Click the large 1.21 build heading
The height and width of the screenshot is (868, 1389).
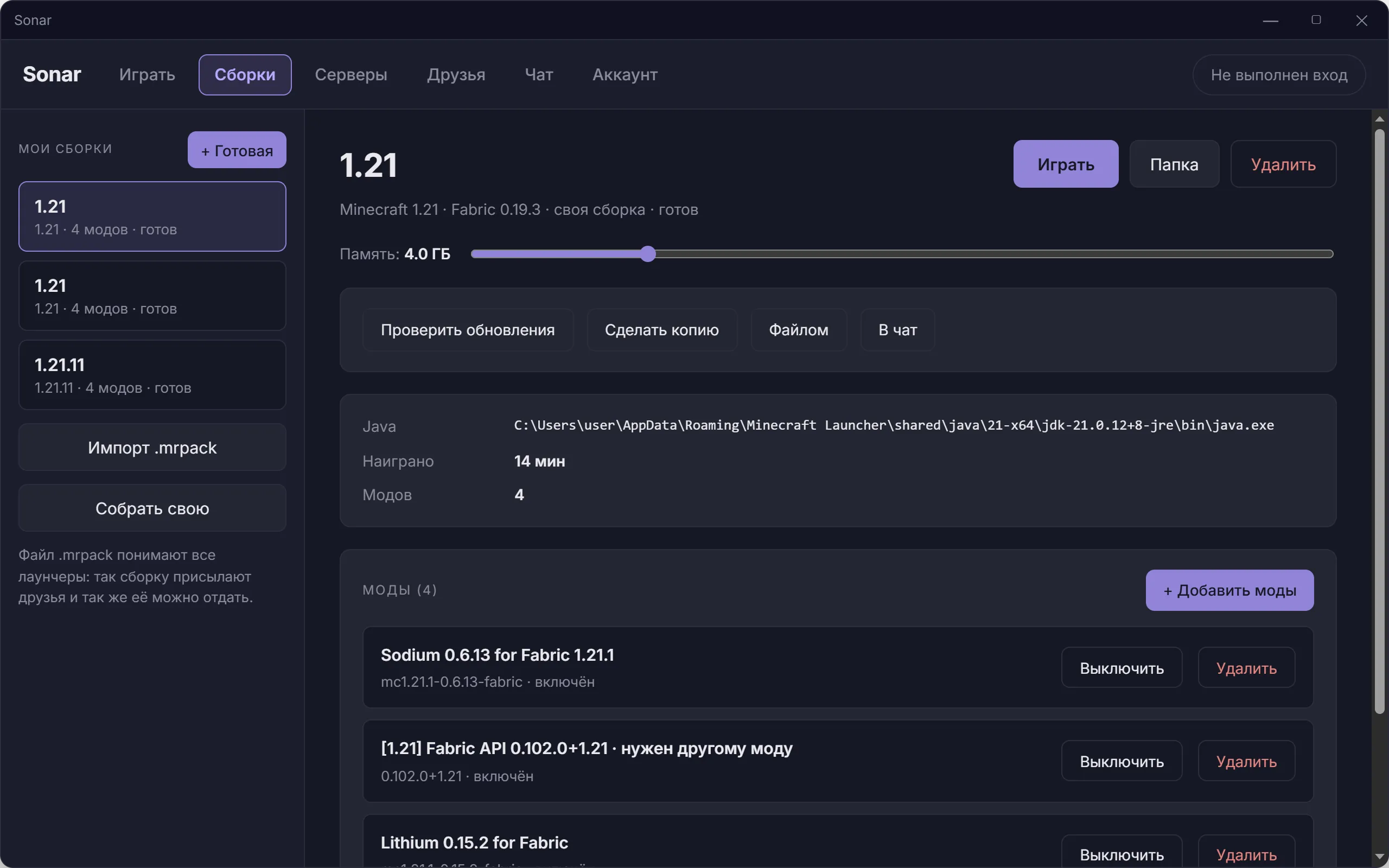click(x=368, y=165)
